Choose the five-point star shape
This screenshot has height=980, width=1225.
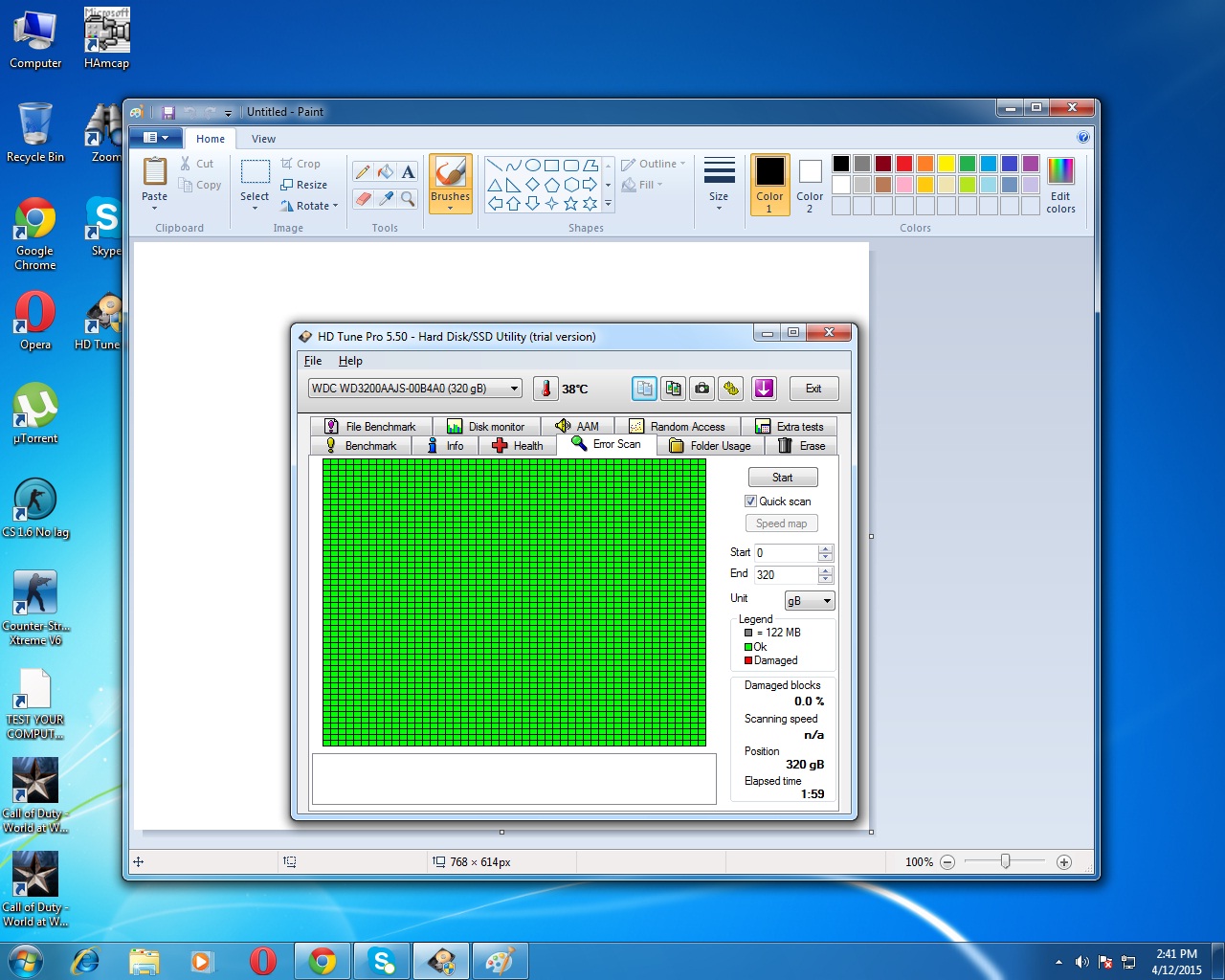pos(571,203)
